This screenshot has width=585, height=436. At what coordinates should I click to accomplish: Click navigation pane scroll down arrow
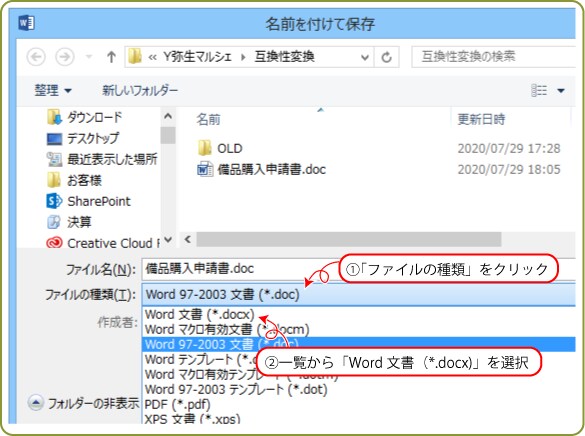[x=168, y=239]
